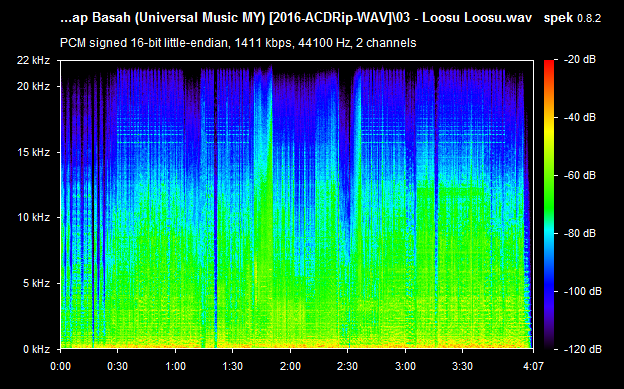This screenshot has width=624, height=389.
Task: Click the 5 kHz frequency label
Action: pyautogui.click(x=37, y=283)
